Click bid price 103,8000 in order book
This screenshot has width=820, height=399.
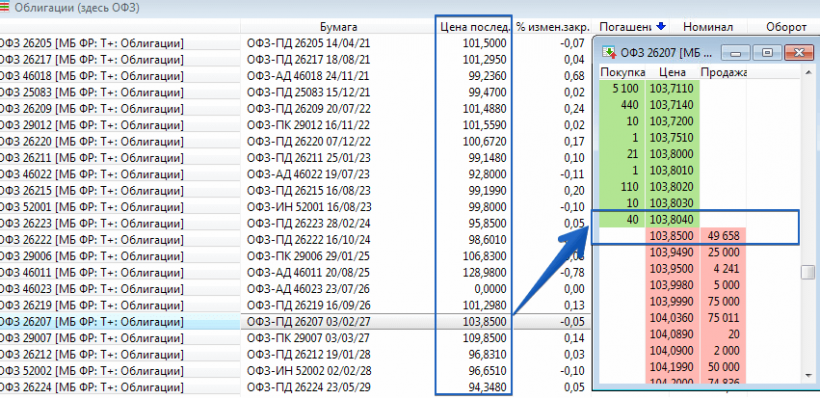[671, 154]
